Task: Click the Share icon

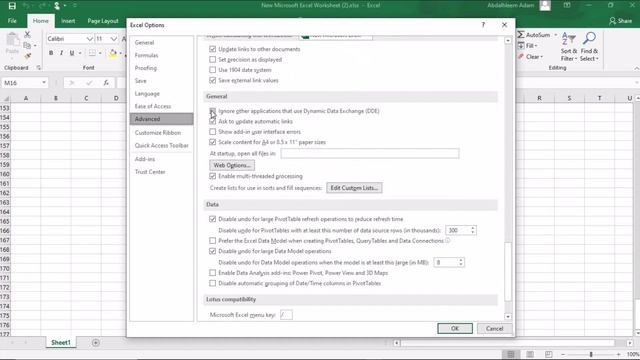Action: [x=612, y=21]
